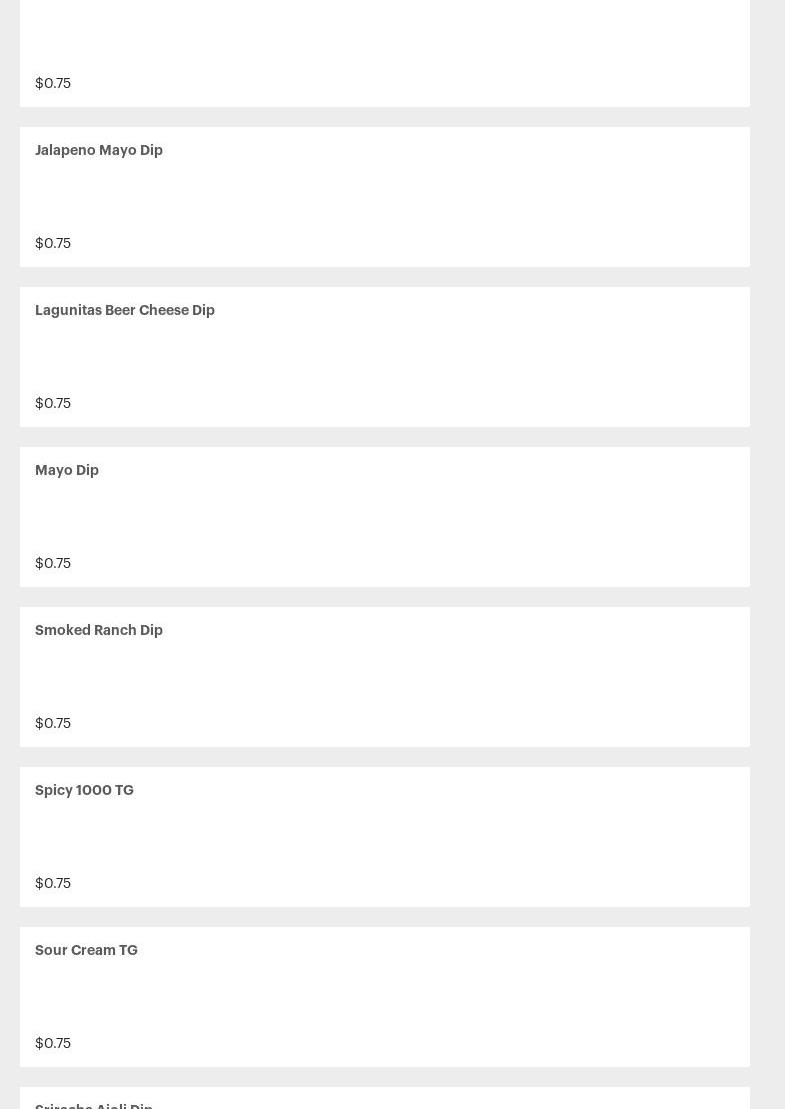Image resolution: width=785 pixels, height=1109 pixels.
Task: Open the Jalapeno Mayo Dip item
Action: [99, 150]
